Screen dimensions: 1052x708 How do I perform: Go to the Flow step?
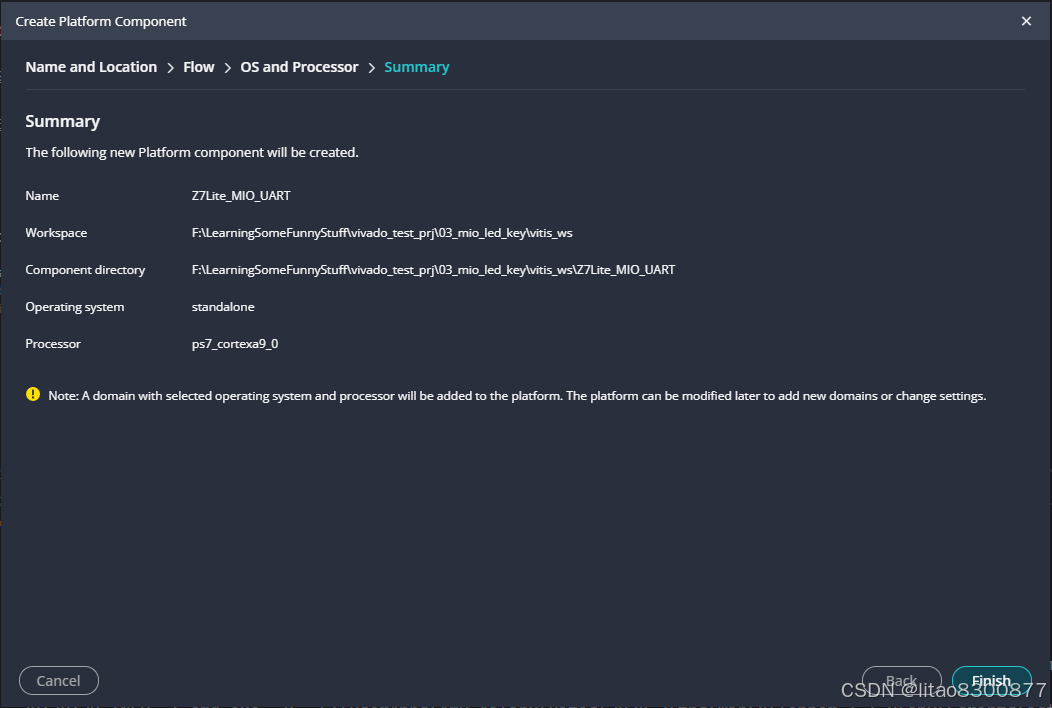199,67
